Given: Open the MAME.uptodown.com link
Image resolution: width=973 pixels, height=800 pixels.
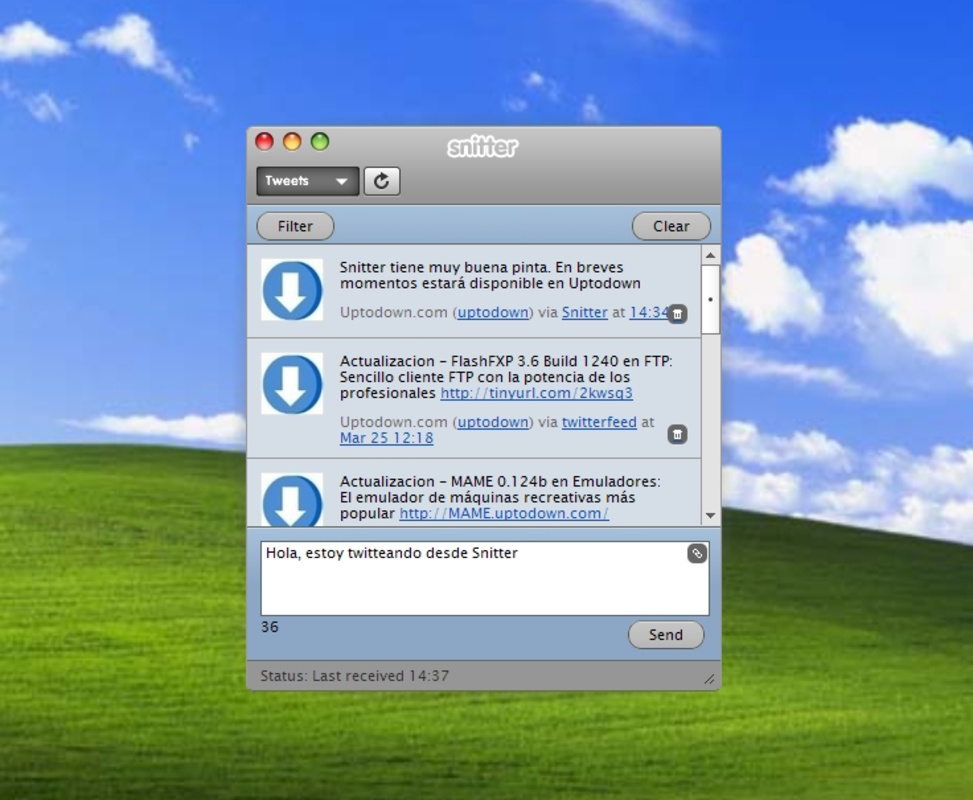Looking at the screenshot, I should click(504, 513).
